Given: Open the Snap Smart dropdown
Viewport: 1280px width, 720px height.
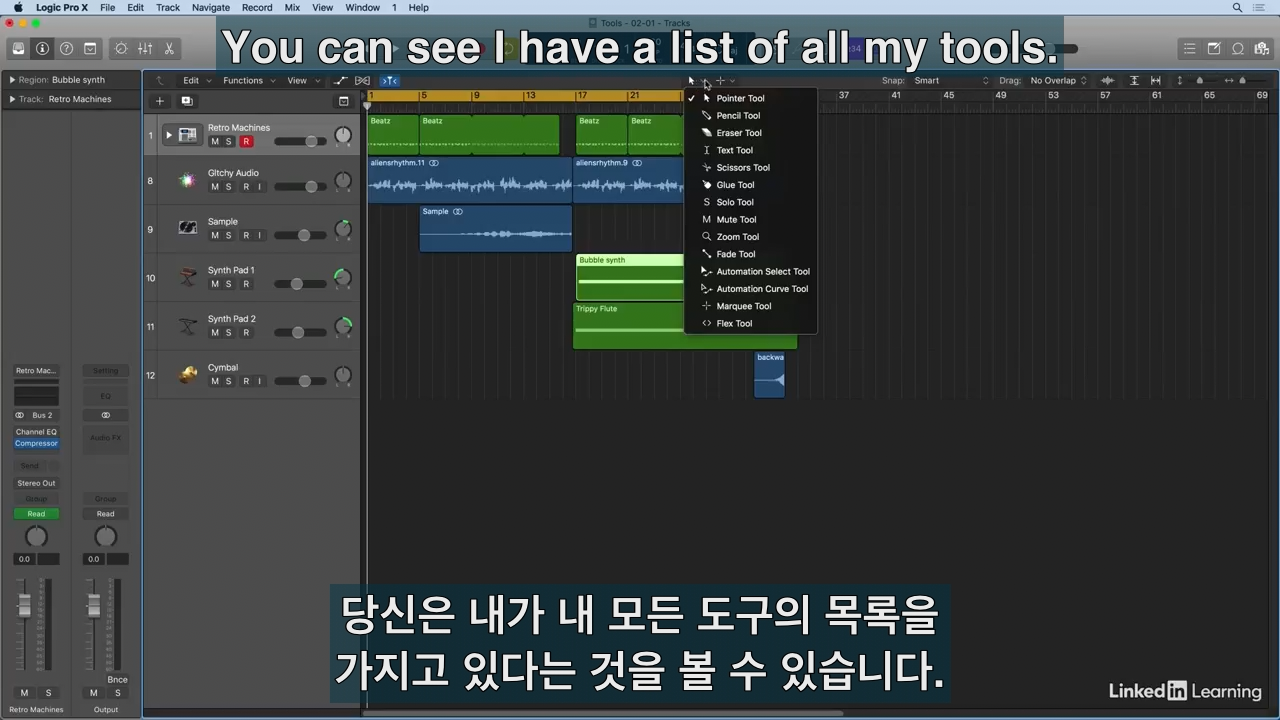Looking at the screenshot, I should (x=950, y=80).
